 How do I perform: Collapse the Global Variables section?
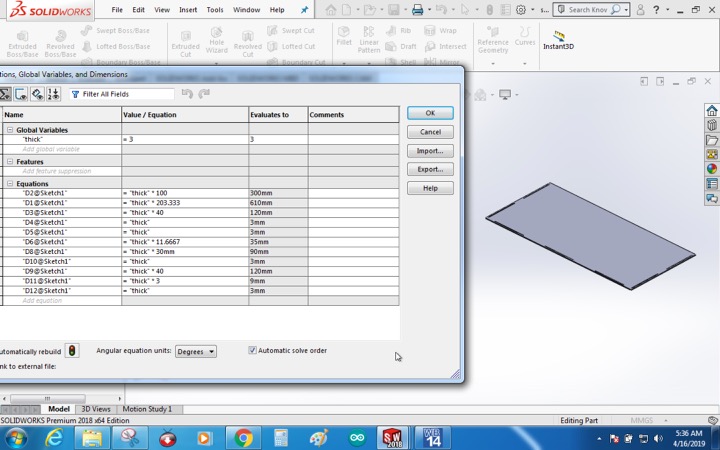(x=10, y=130)
